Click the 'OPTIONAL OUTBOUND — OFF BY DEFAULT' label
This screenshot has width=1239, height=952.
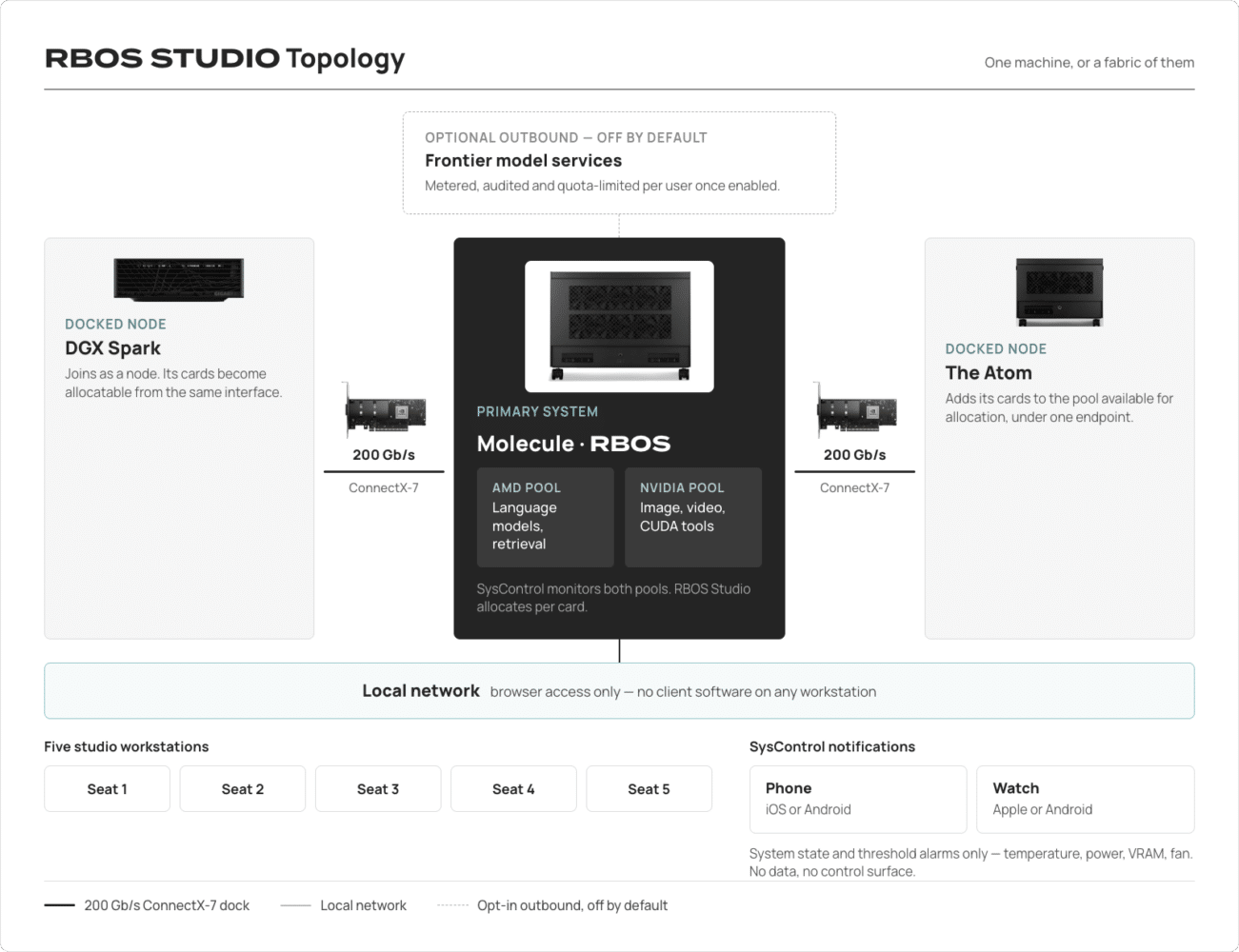click(566, 137)
